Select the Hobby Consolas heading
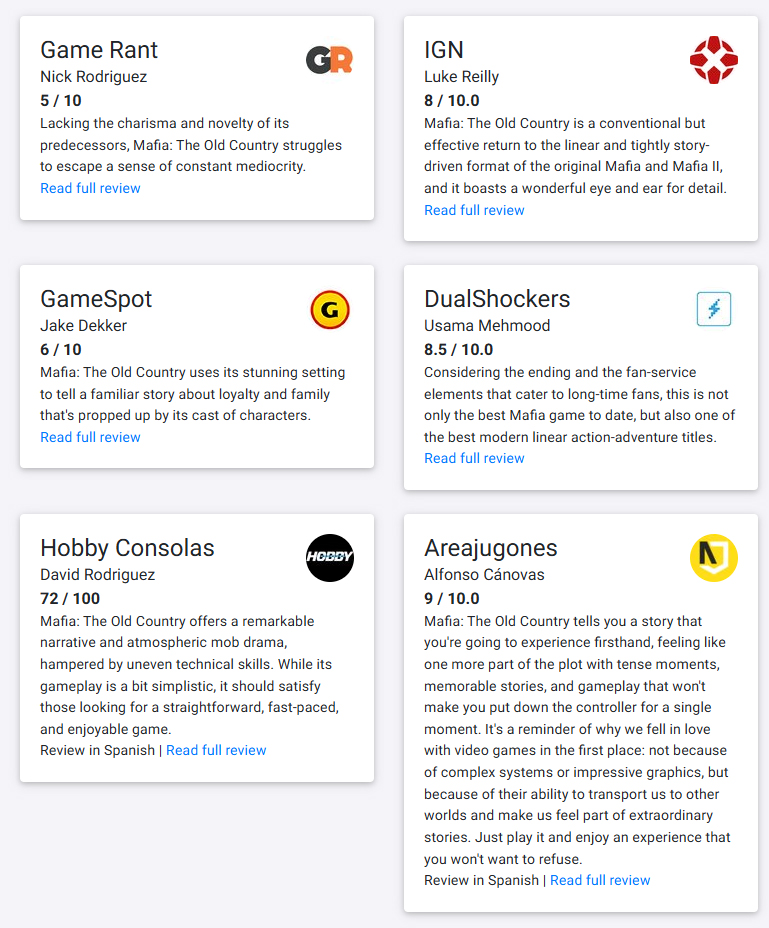 [127, 548]
